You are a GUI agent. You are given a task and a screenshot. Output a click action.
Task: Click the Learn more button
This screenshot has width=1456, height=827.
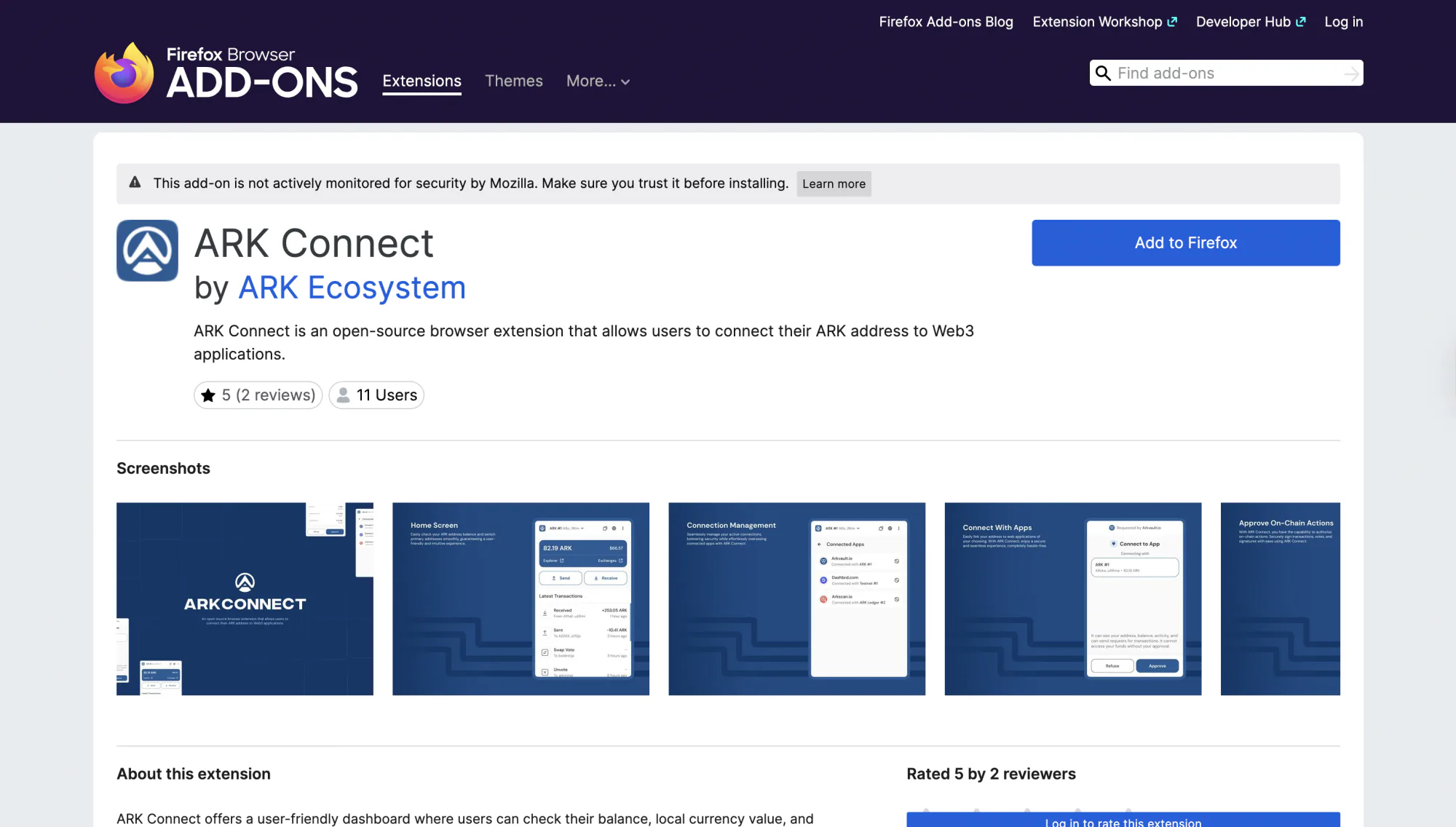(834, 184)
